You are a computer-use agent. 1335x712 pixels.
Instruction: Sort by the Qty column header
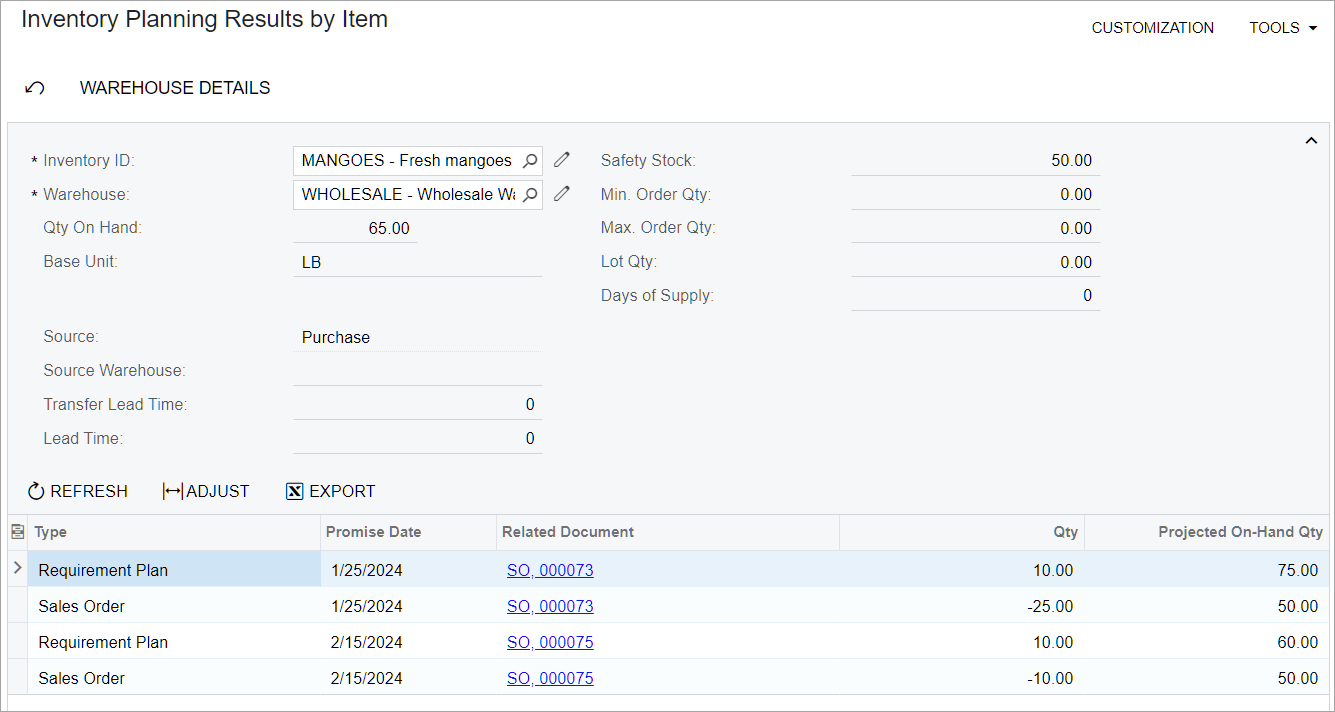pos(962,532)
